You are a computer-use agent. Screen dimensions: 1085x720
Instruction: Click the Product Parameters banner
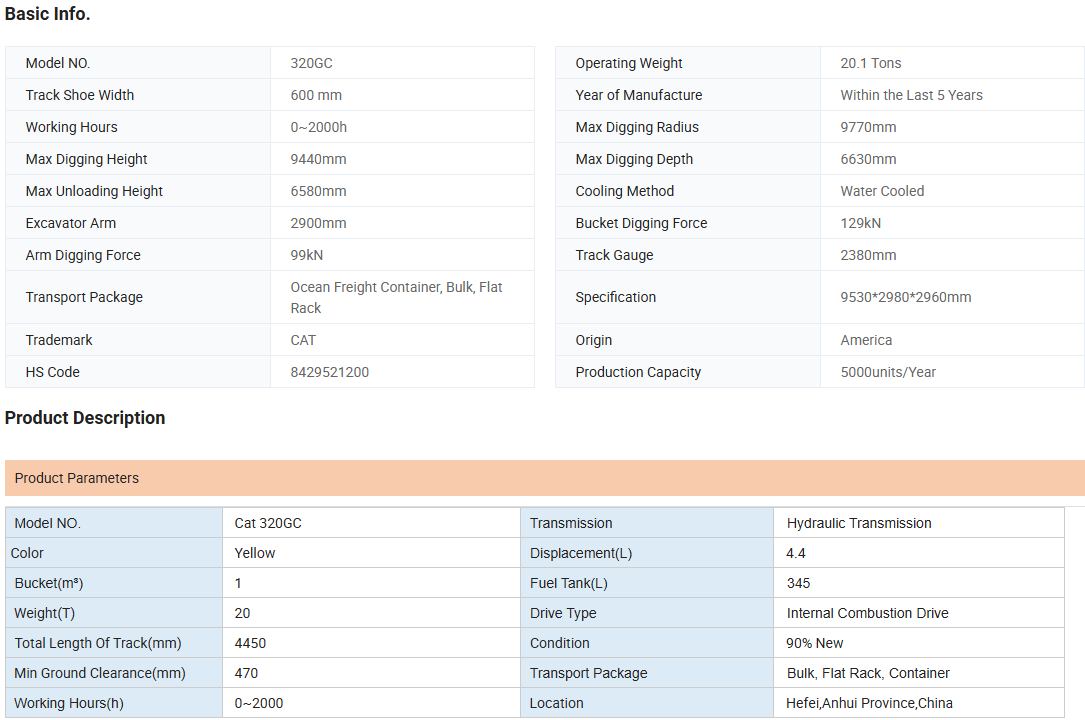(x=545, y=478)
